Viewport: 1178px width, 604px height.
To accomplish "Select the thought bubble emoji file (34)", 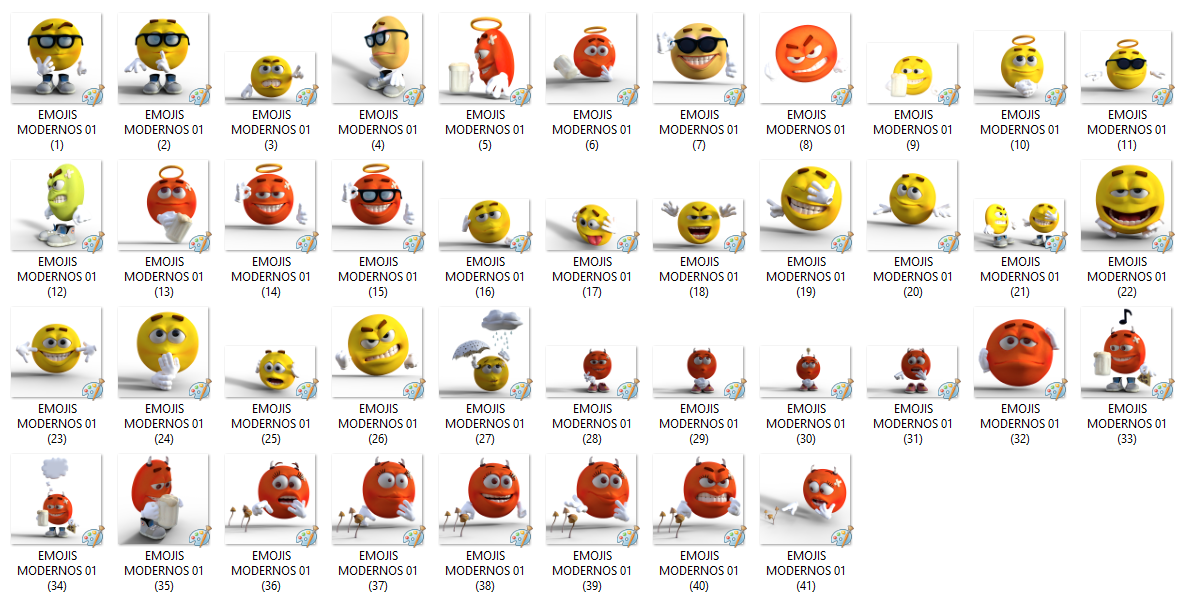I will pos(56,500).
